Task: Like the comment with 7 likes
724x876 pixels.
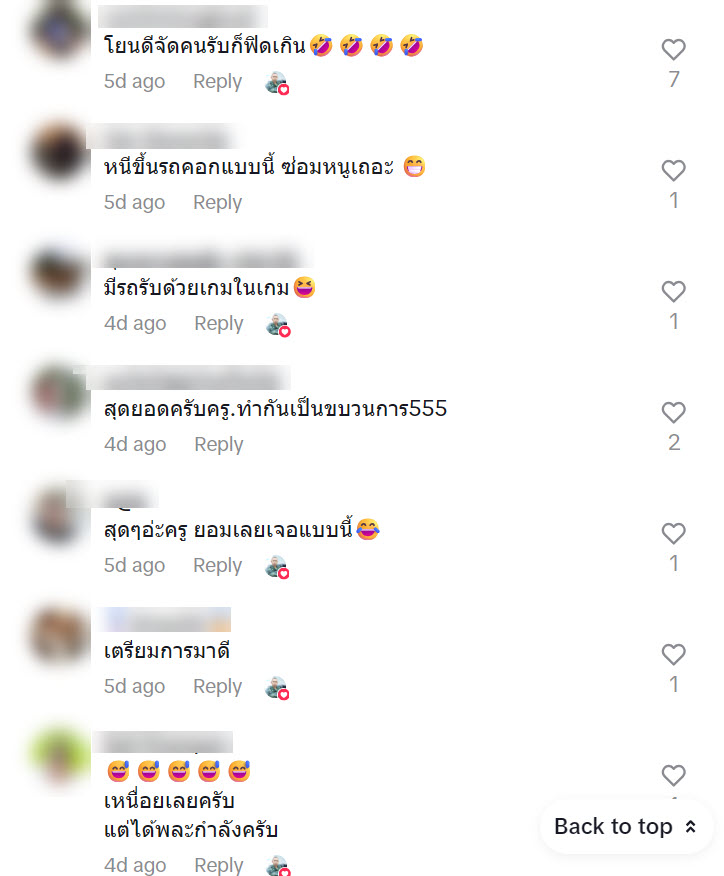Action: coord(673,49)
